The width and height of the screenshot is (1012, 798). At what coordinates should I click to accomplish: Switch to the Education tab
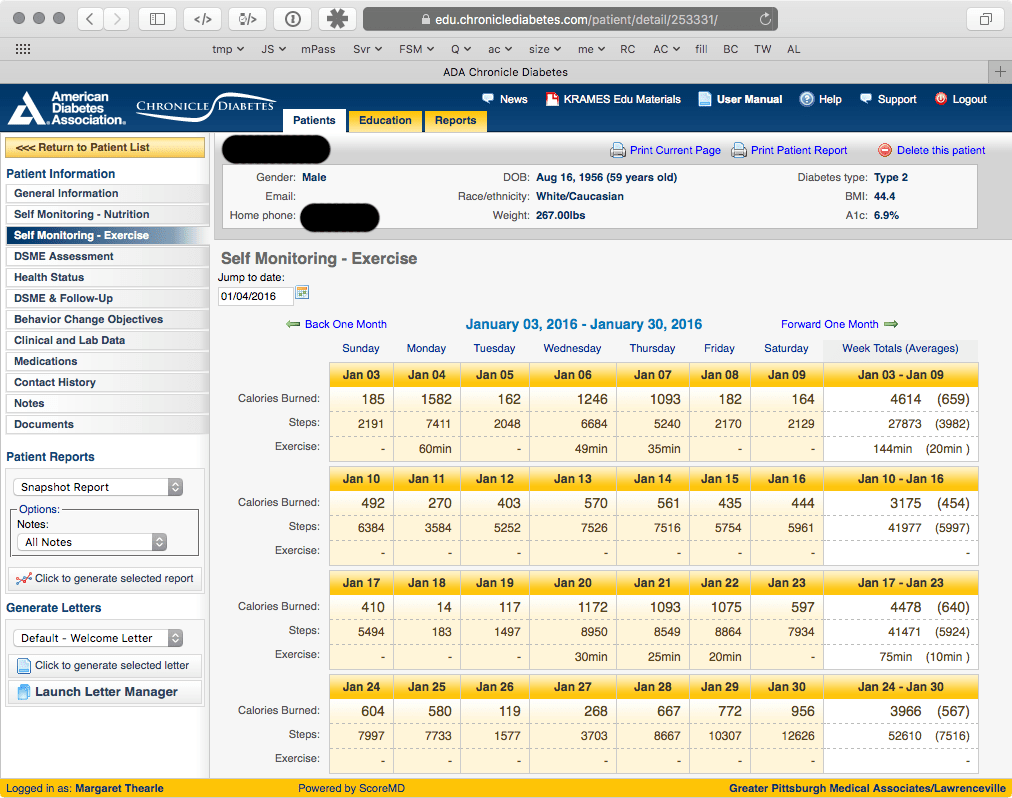tap(385, 120)
